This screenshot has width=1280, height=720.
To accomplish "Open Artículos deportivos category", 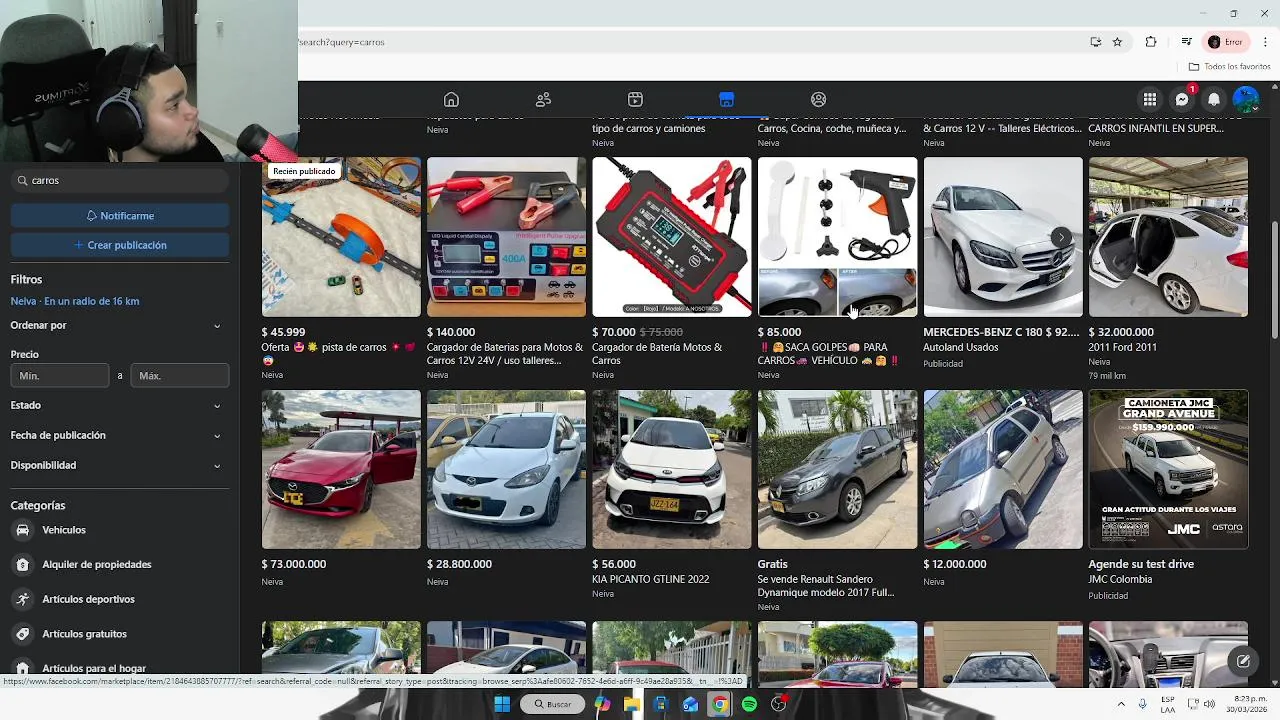I will click(119, 599).
